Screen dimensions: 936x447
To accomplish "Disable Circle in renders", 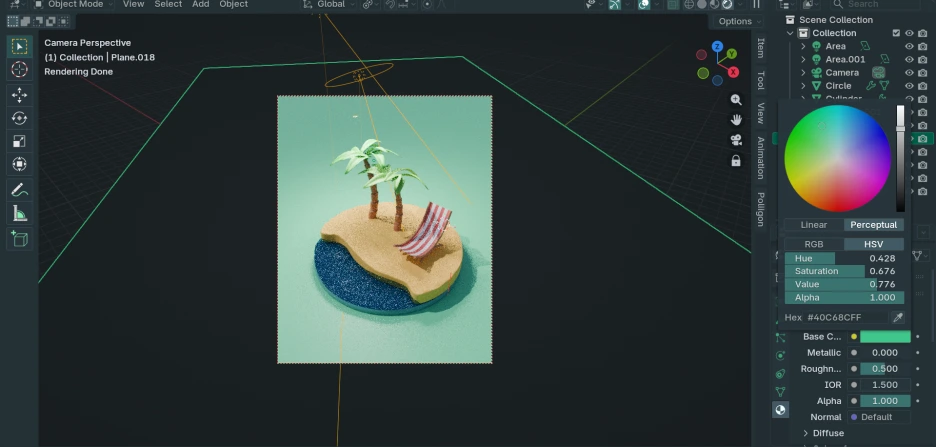I will tap(923, 86).
